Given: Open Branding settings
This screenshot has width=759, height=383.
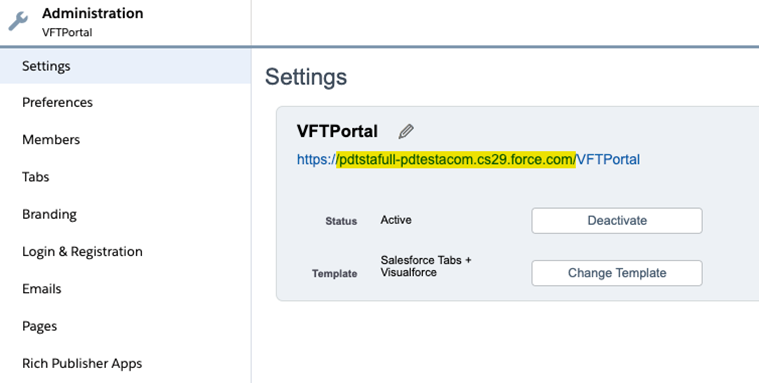Looking at the screenshot, I should 125,214.
